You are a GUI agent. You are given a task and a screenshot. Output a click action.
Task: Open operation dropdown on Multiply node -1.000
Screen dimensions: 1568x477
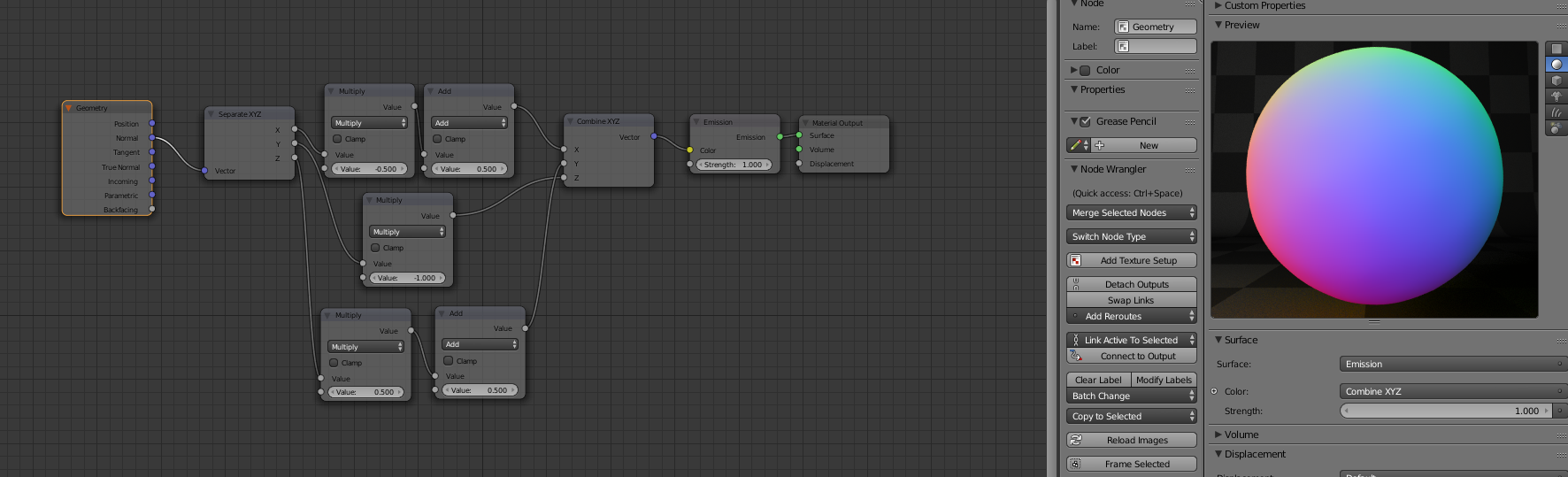coord(408,232)
